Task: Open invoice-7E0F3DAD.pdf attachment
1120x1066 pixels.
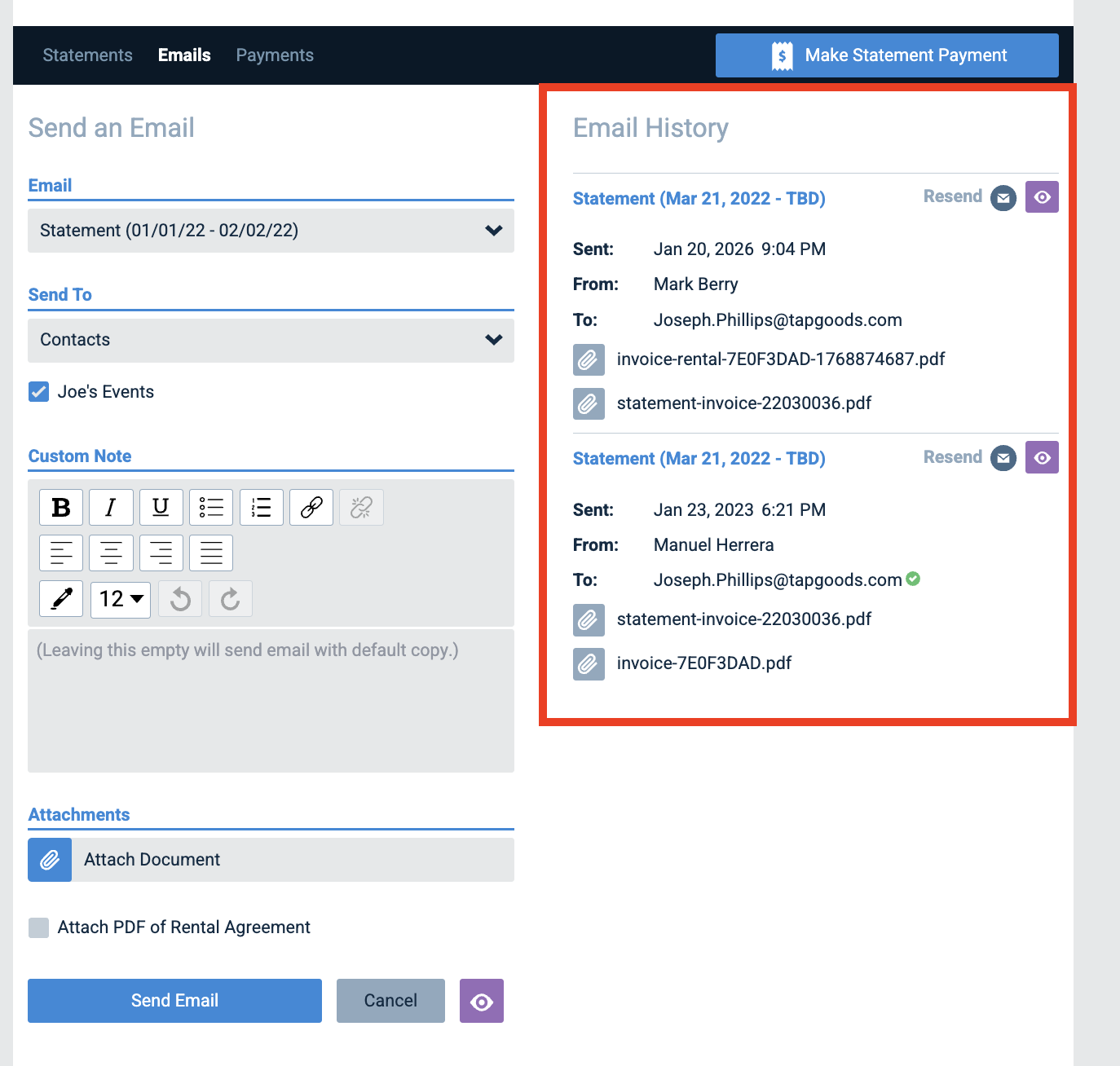Action: pyautogui.click(x=704, y=663)
